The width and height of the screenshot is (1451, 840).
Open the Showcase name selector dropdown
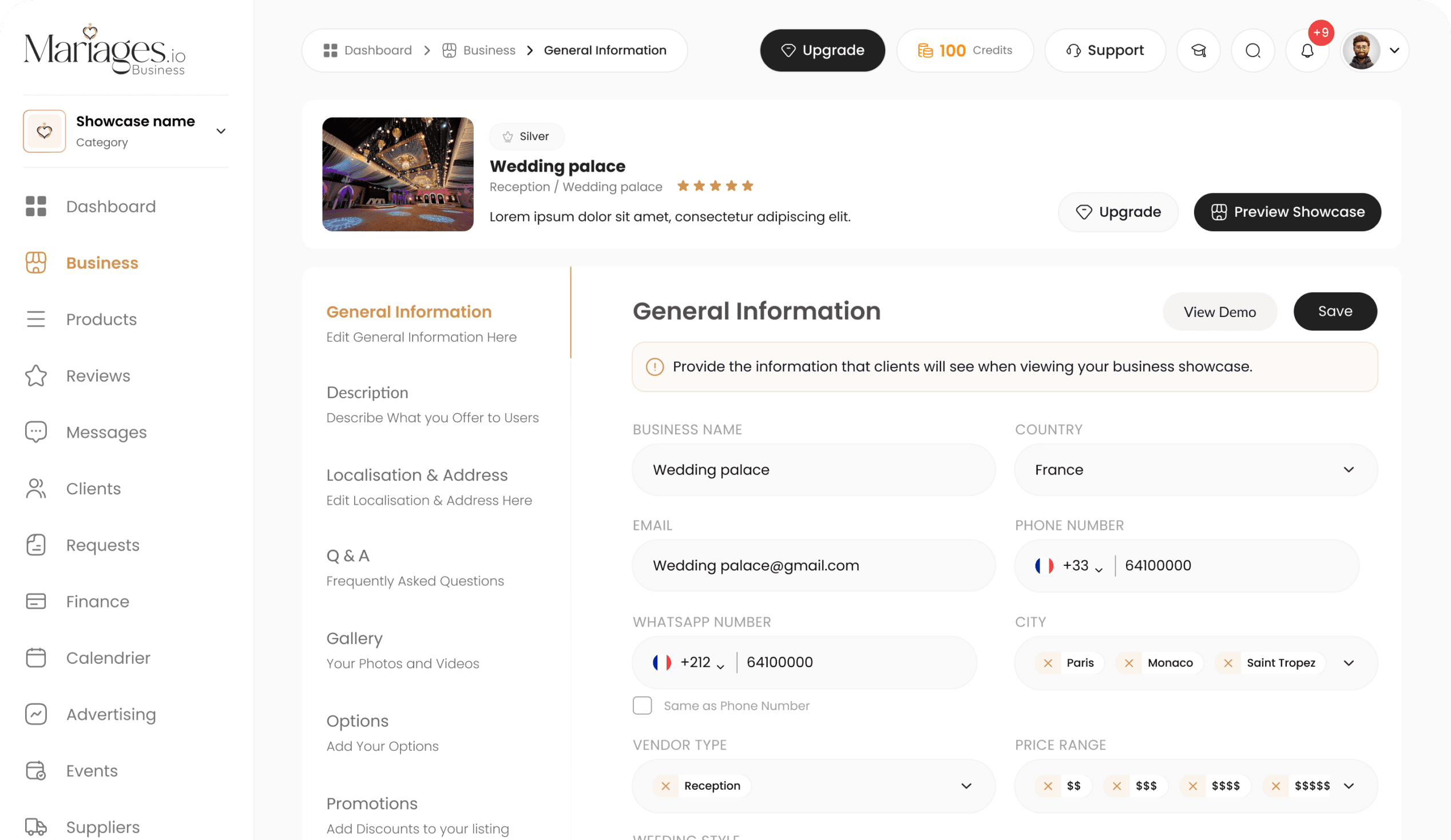pos(220,131)
